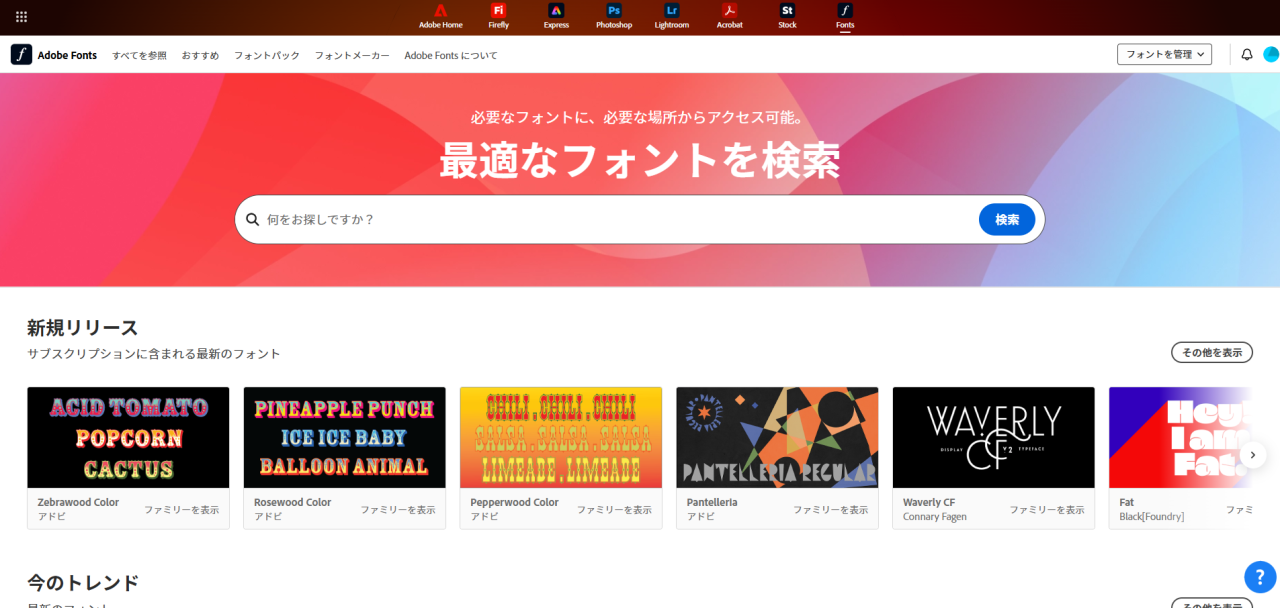
Task: Open Adobe Express icon
Action: click(556, 17)
